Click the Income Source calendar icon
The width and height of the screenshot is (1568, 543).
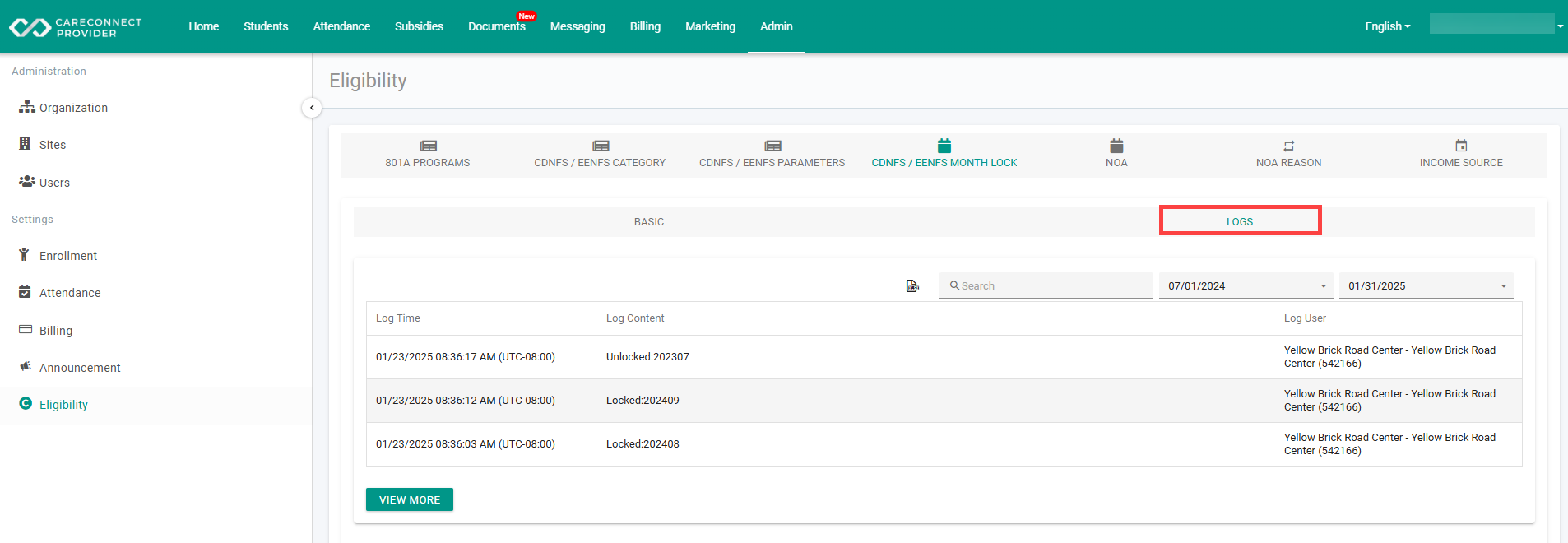[1461, 146]
